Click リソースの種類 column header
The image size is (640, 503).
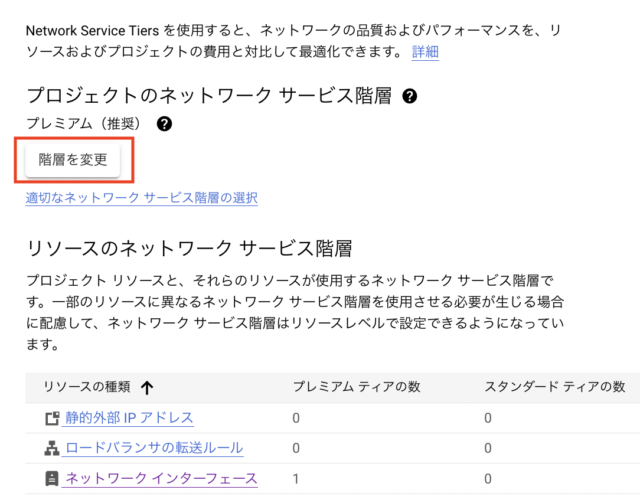click(x=87, y=387)
